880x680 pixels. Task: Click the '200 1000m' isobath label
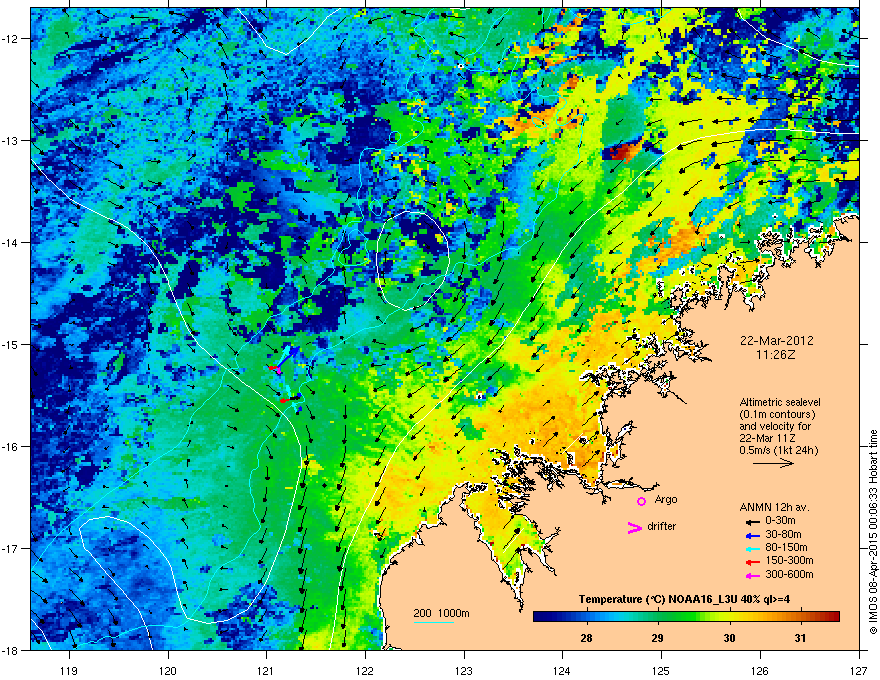441,613
